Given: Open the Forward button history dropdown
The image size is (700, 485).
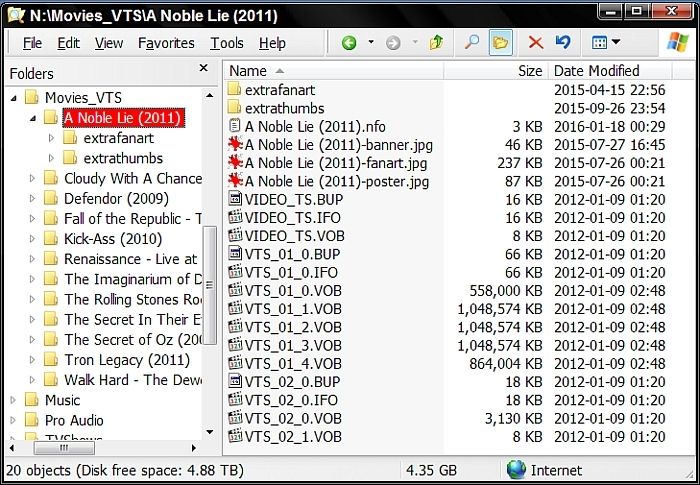Looking at the screenshot, I should point(415,42).
